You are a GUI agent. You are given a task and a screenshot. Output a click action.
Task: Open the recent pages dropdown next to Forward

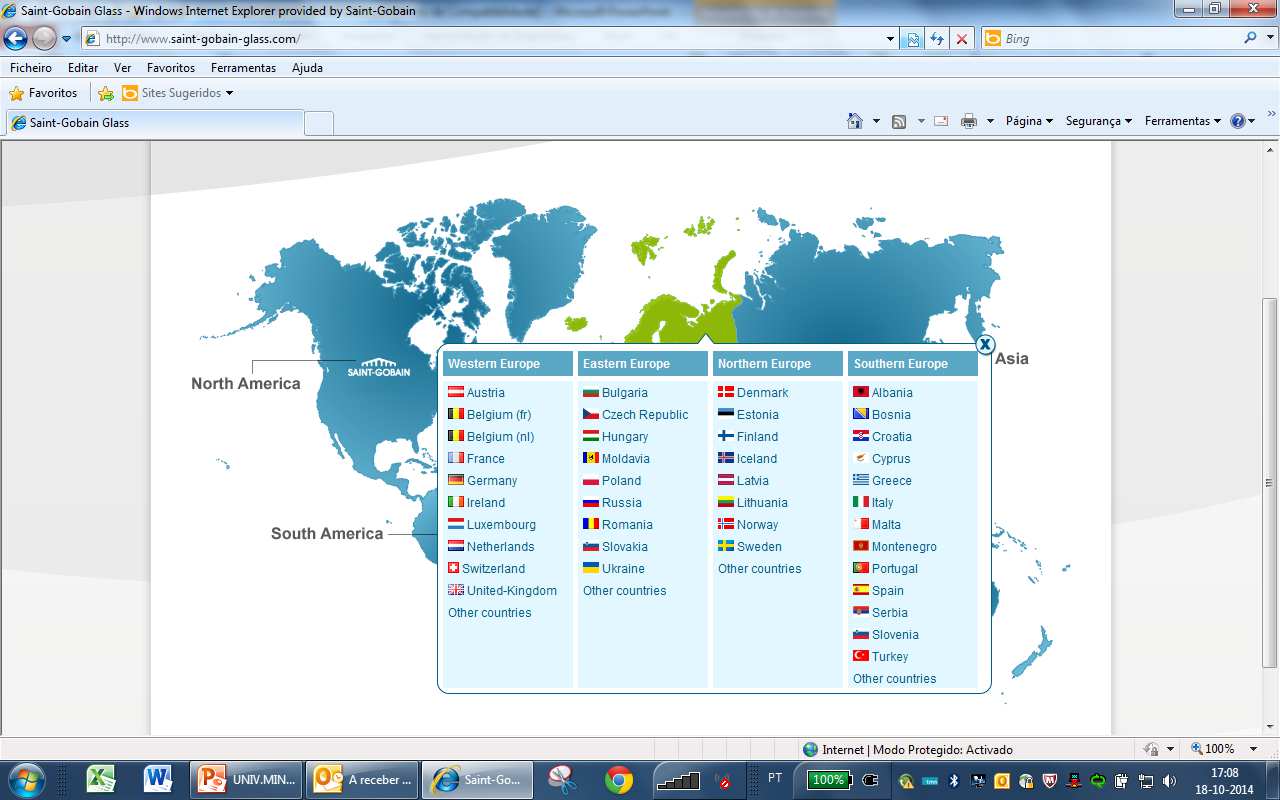pyautogui.click(x=66, y=39)
